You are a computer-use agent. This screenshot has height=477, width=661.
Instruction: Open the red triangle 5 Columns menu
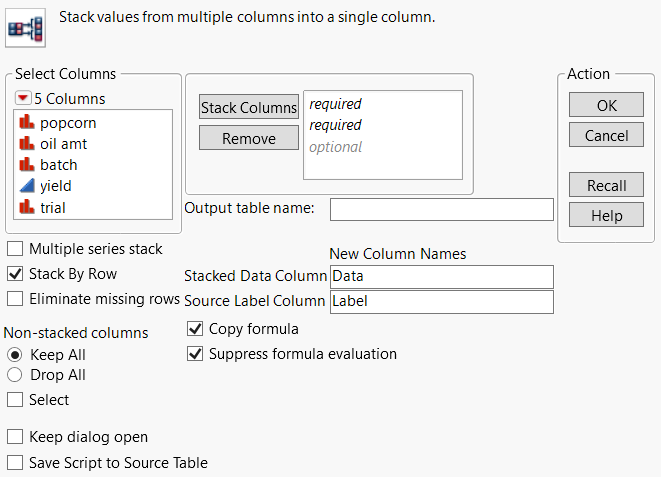click(23, 98)
